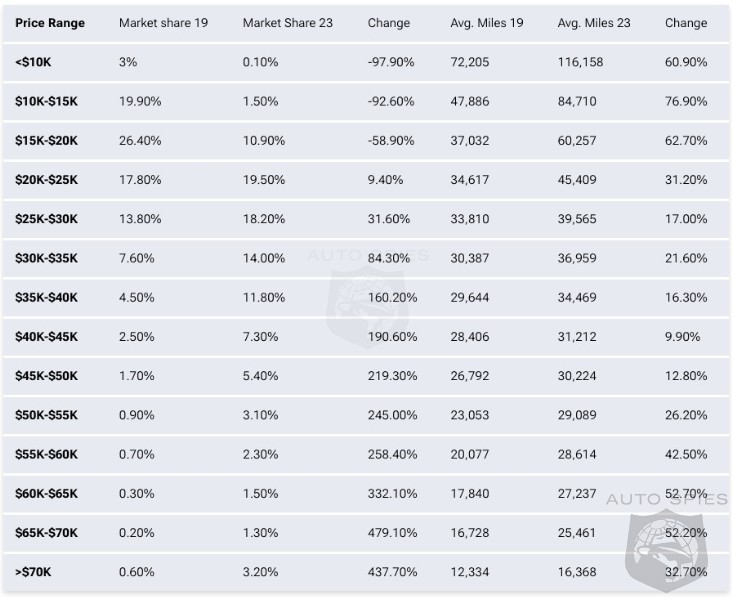Select the $20K-$25K row label
The height and width of the screenshot is (600, 733).
tap(47, 180)
